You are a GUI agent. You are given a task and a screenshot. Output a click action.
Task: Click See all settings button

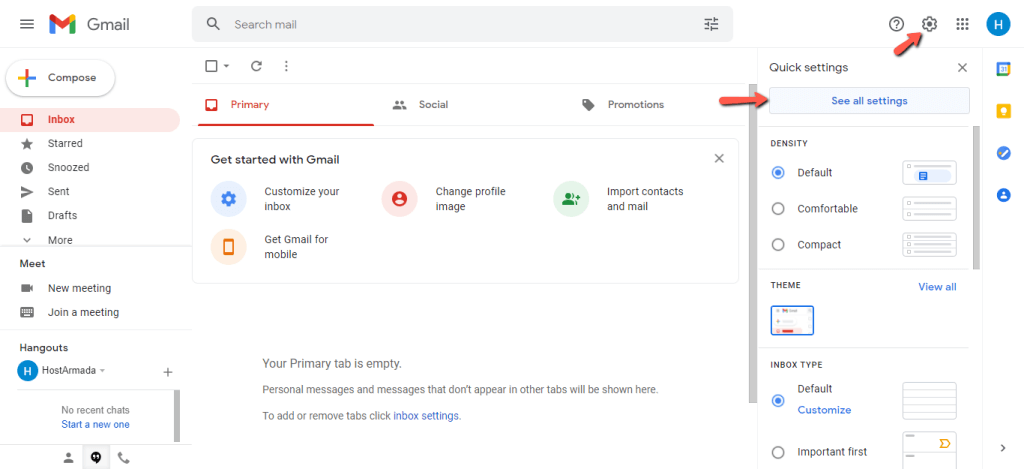(869, 101)
